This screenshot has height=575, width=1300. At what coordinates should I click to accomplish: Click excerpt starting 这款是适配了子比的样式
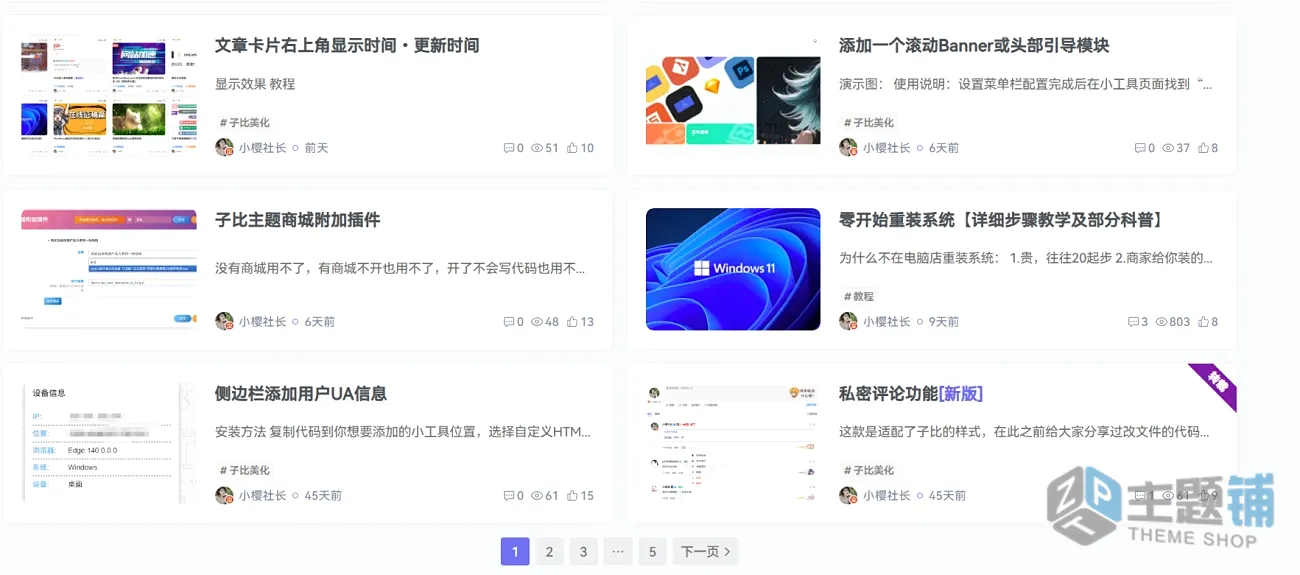tap(1024, 432)
